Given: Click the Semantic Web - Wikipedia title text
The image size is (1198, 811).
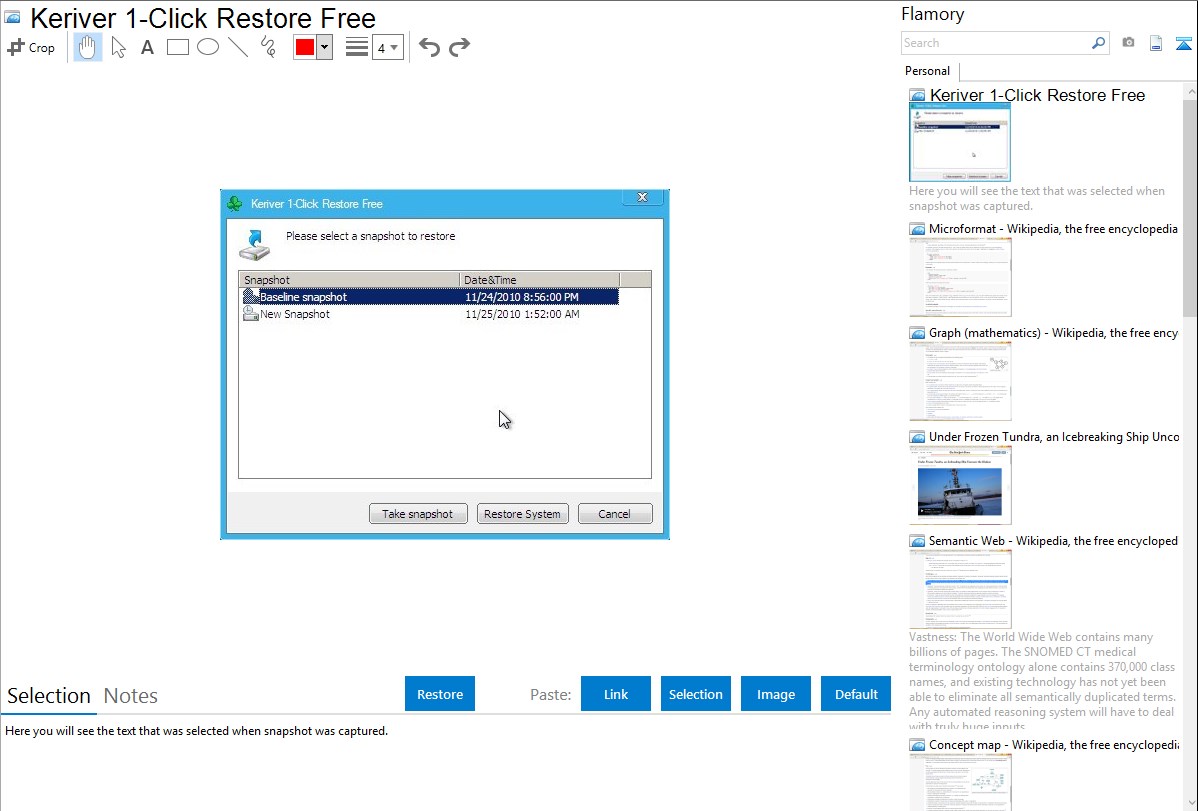Looking at the screenshot, I should point(1053,540).
